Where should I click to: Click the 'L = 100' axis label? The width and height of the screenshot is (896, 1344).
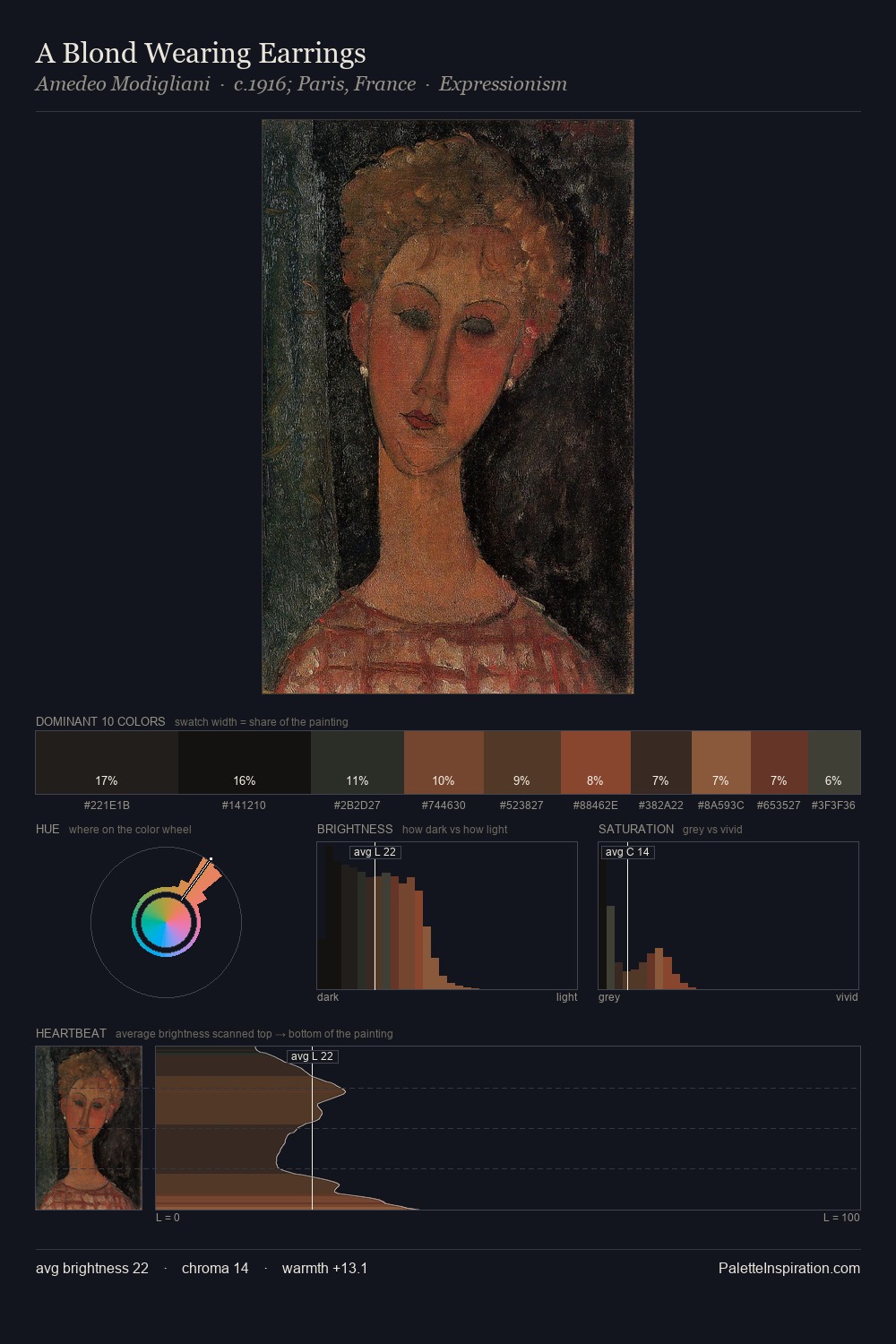pos(841,1218)
